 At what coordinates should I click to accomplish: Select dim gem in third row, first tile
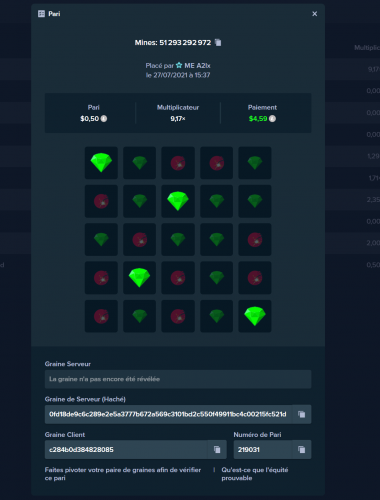[x=101, y=239]
